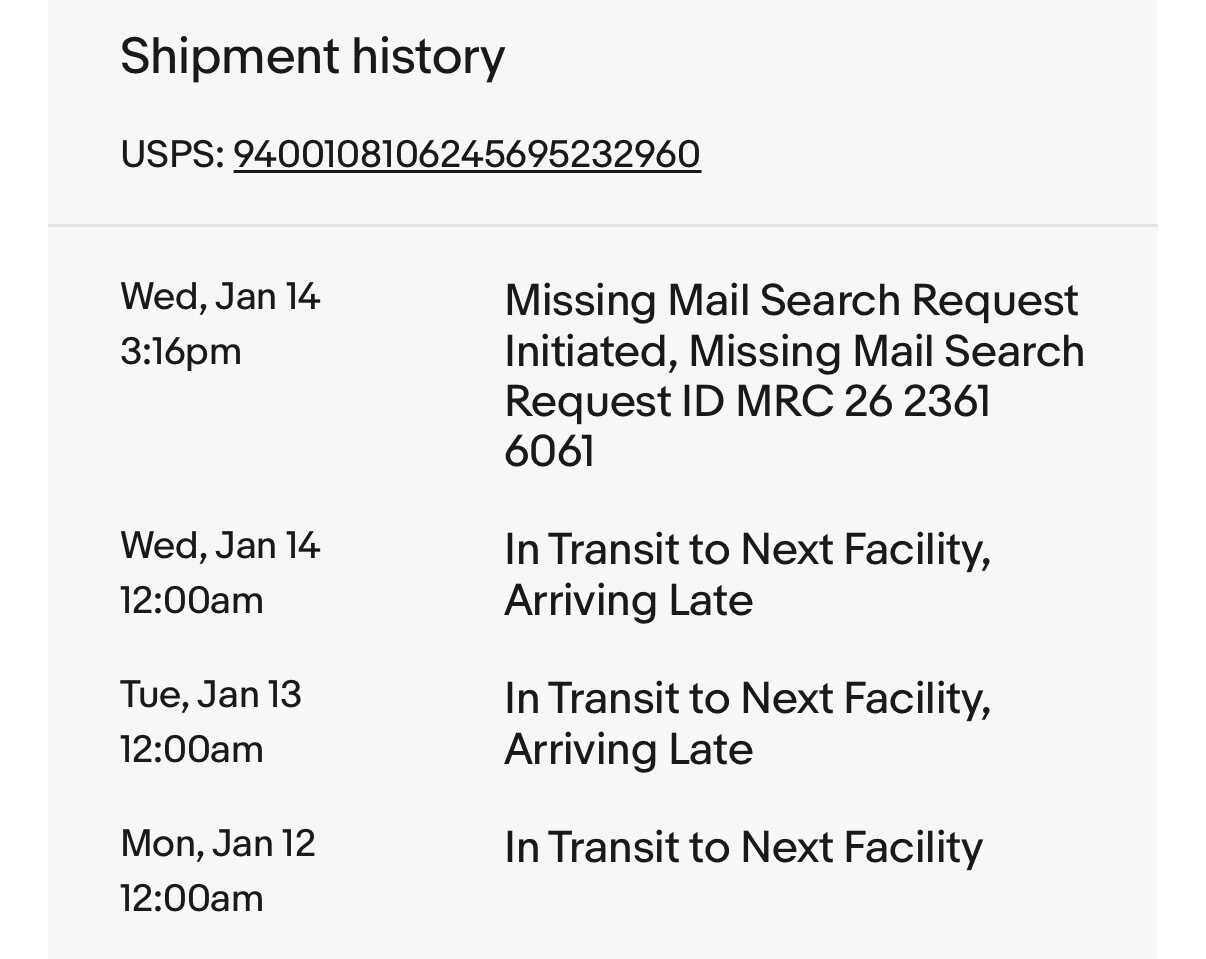
Task: Click the Mon, Jan 12 date
Action: click(x=218, y=843)
